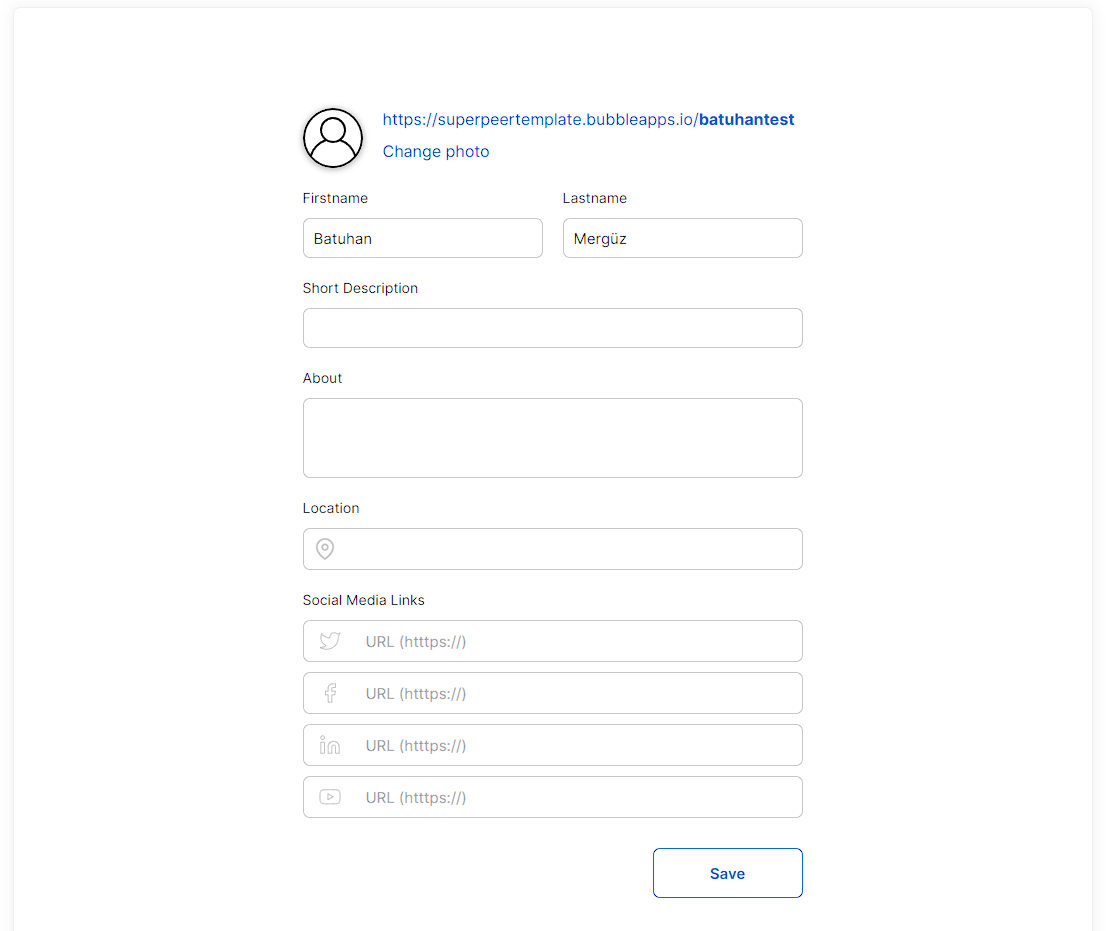The height and width of the screenshot is (931, 1110).
Task: Select the Facebook URL input field
Action: [x=553, y=693]
